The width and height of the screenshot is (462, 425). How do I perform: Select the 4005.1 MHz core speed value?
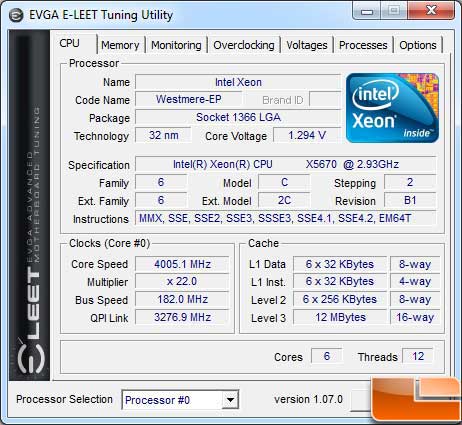click(x=182, y=264)
